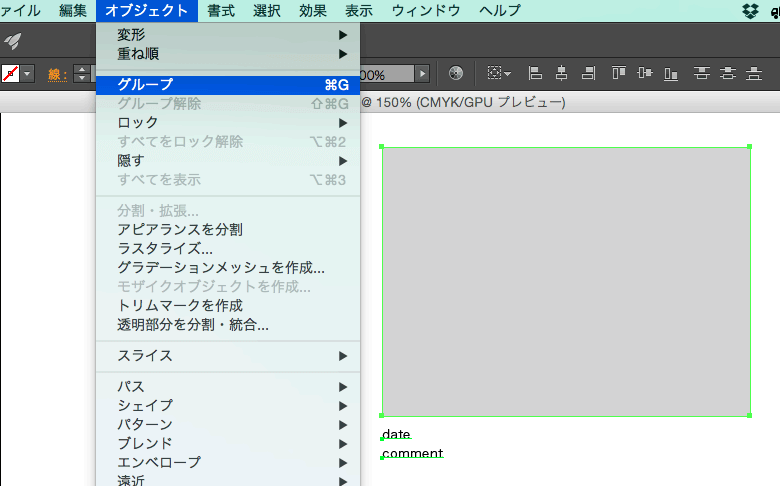Image resolution: width=780 pixels, height=486 pixels.
Task: Click the orange 線 stroke label
Action: point(58,75)
